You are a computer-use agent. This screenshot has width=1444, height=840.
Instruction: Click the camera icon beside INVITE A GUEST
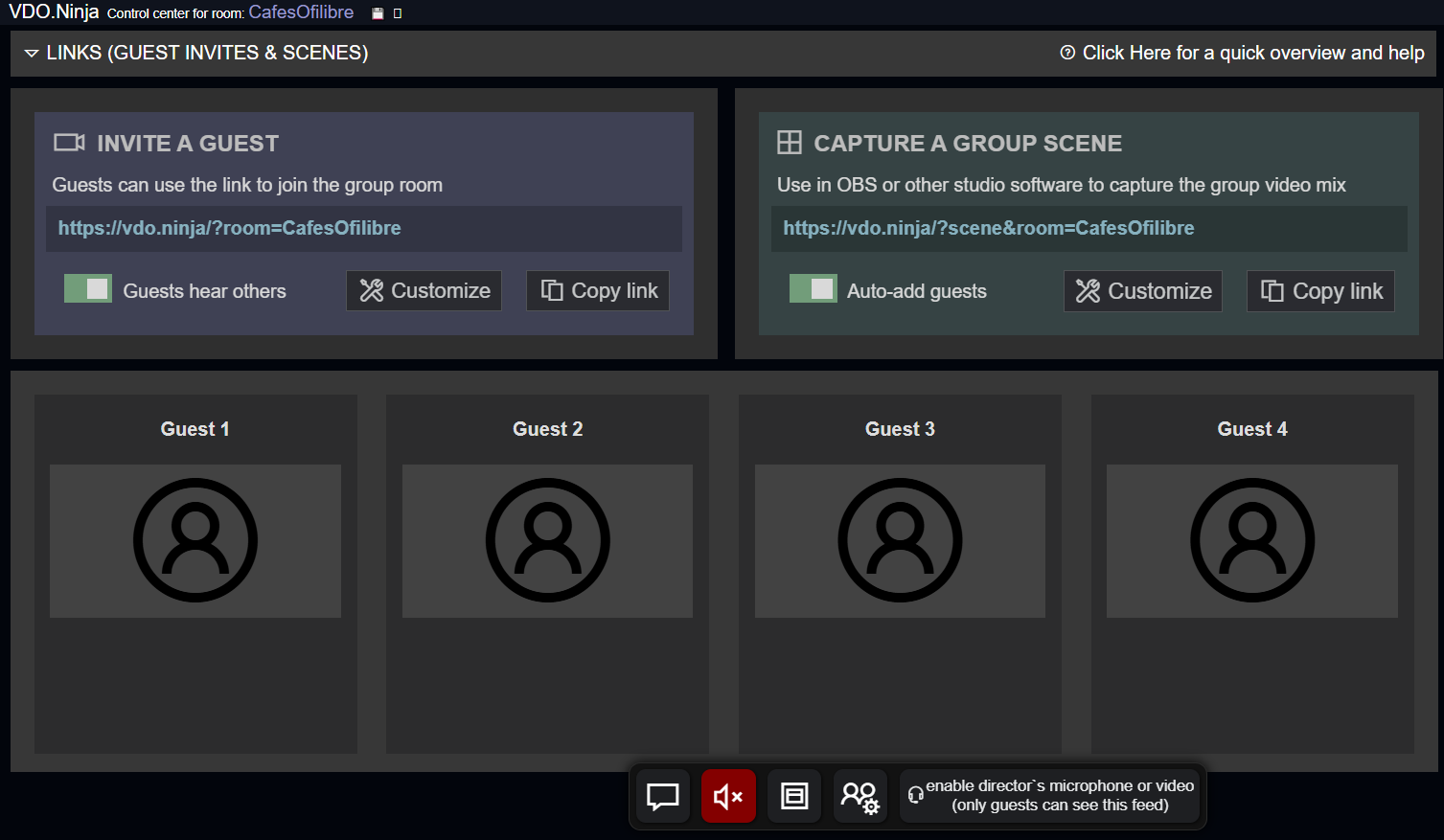[x=69, y=143]
